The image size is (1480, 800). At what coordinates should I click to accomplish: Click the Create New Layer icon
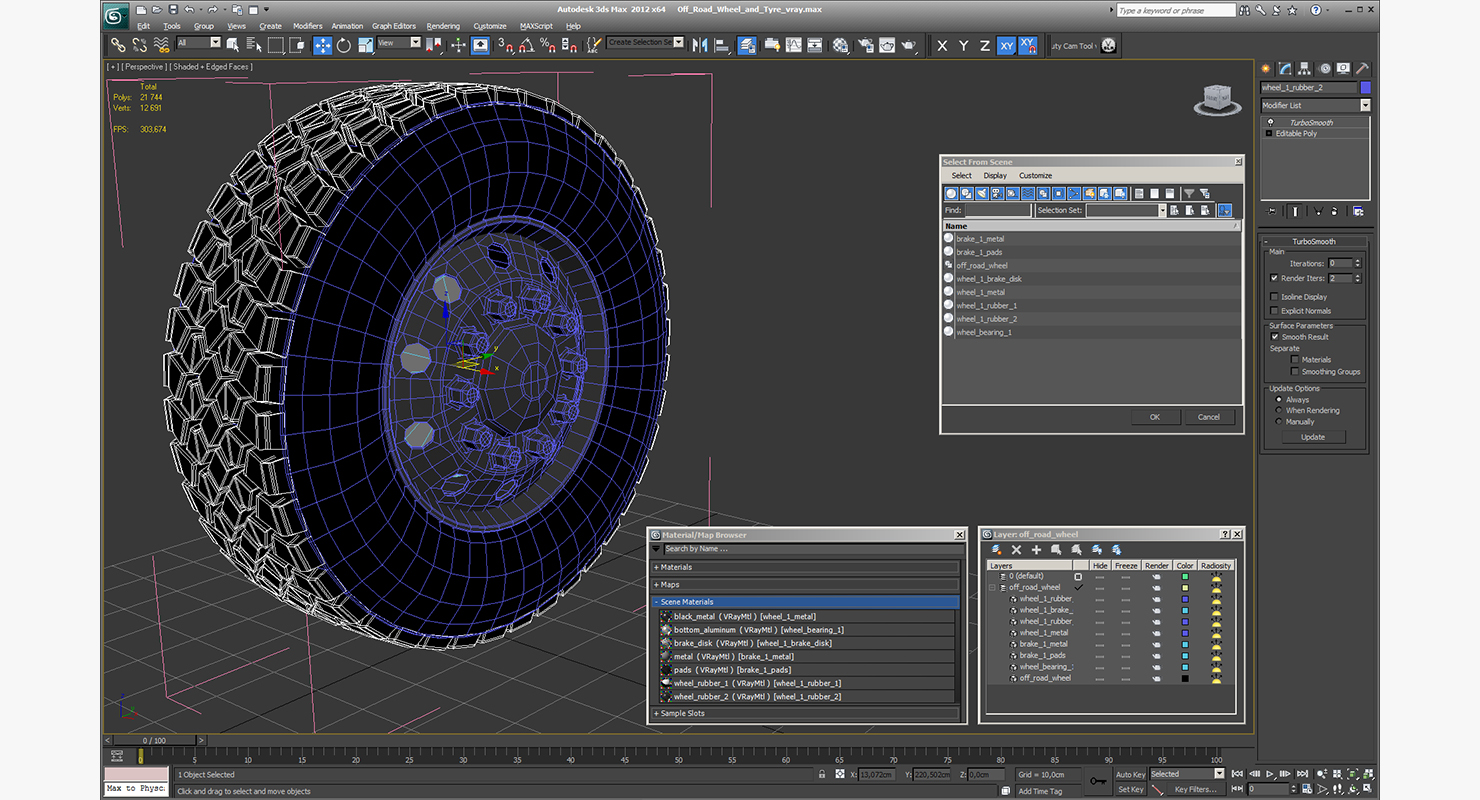click(997, 550)
